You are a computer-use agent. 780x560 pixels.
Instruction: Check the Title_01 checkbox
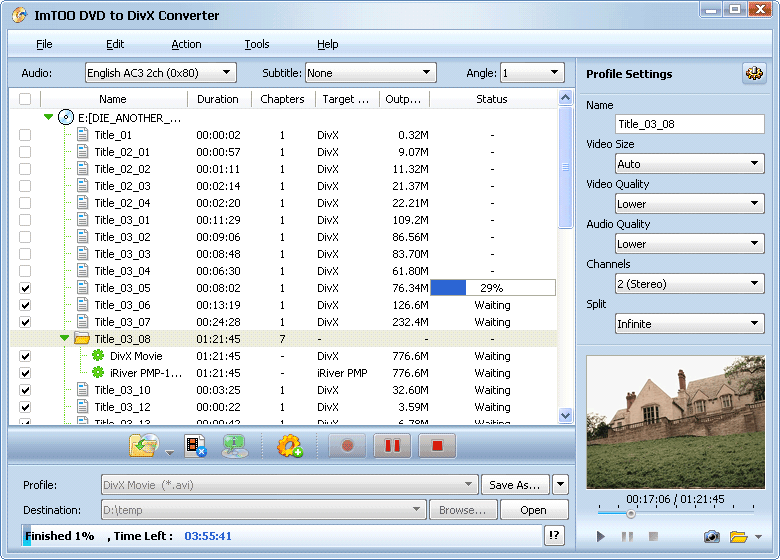click(25, 135)
